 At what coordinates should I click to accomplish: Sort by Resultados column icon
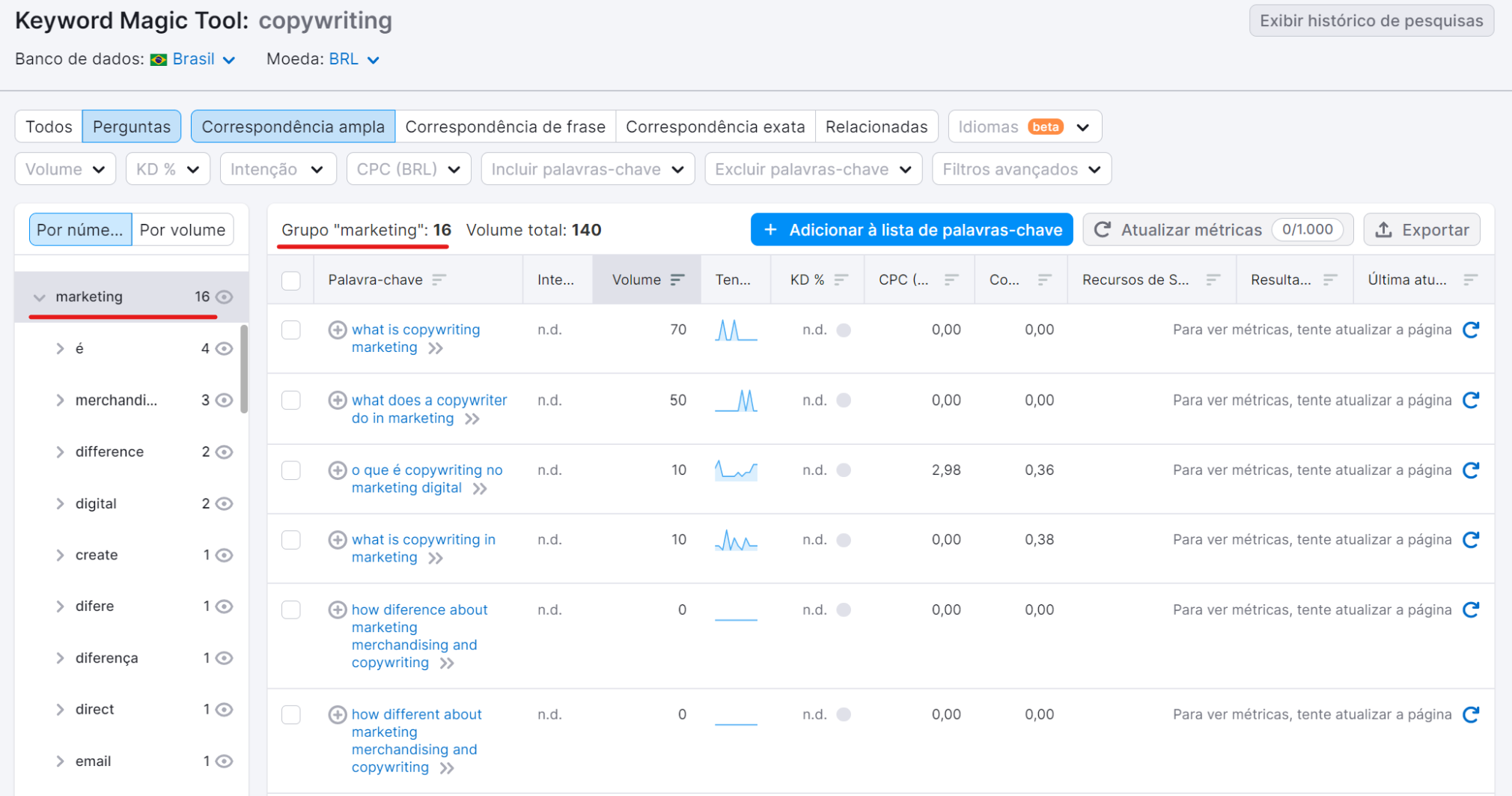click(1330, 279)
